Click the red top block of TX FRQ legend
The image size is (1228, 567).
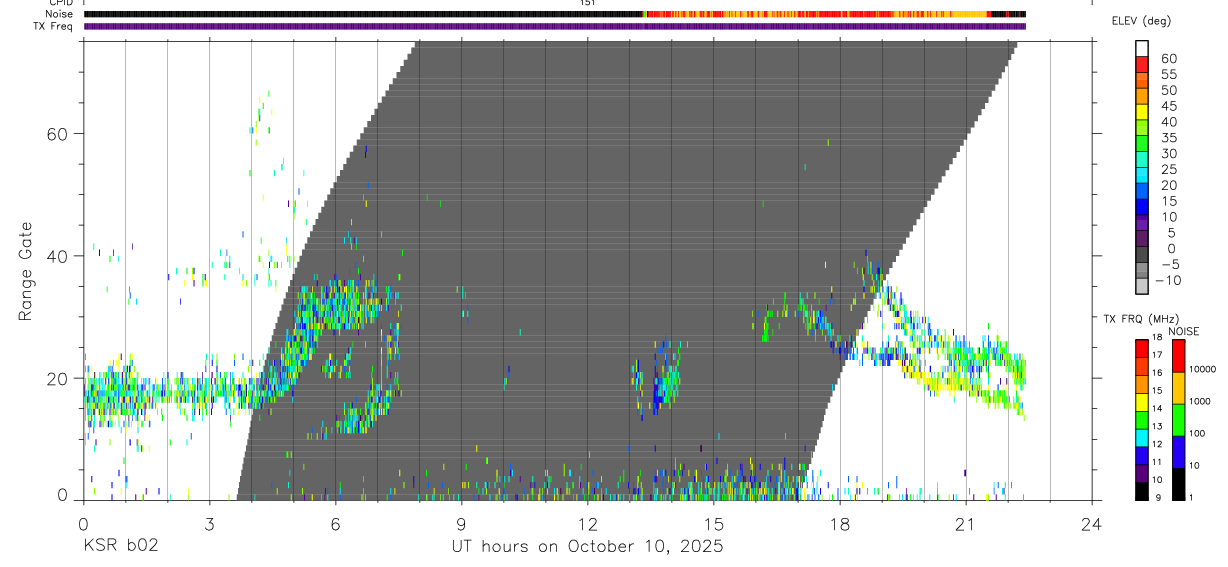pyautogui.click(x=1142, y=349)
